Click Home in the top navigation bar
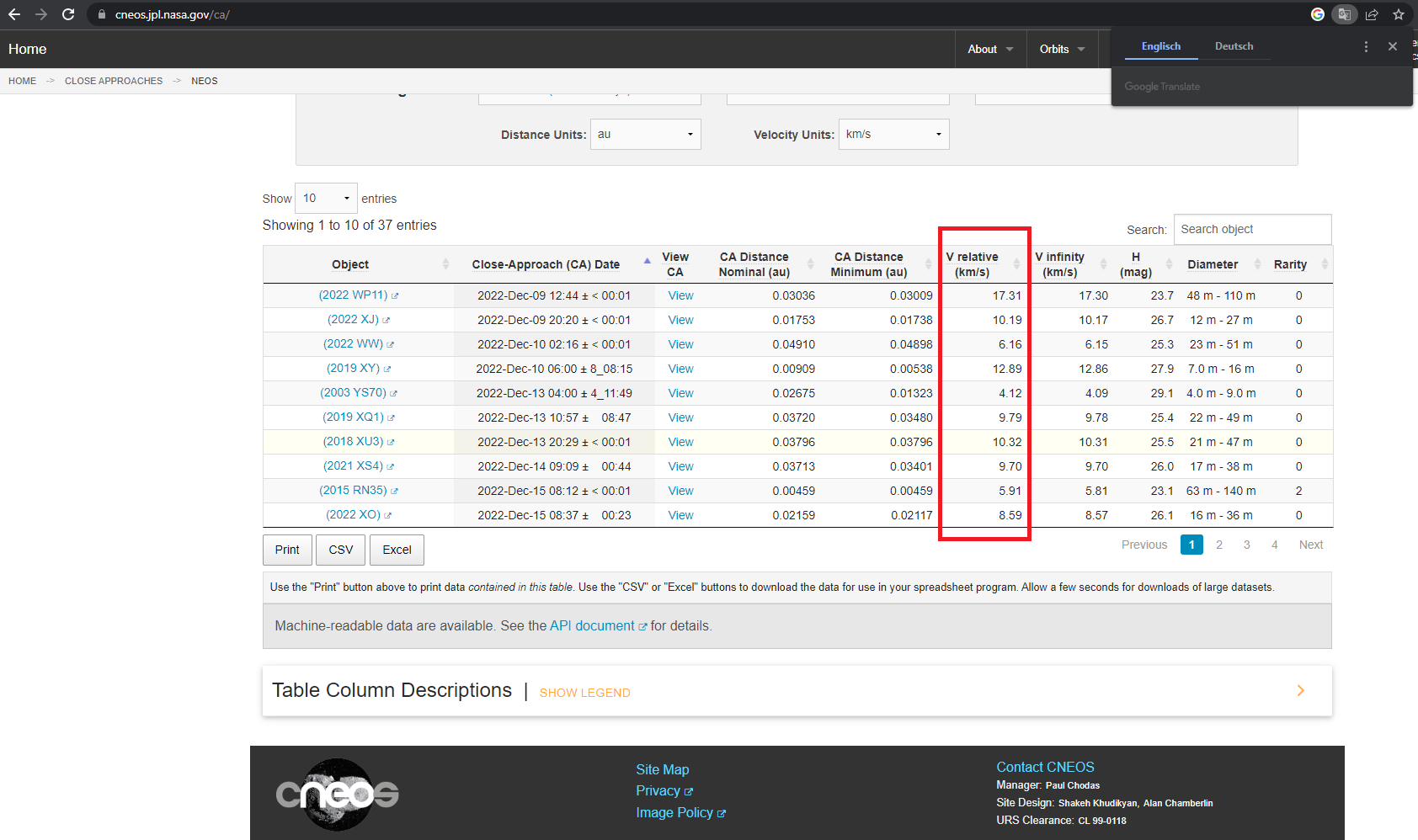 (x=28, y=50)
